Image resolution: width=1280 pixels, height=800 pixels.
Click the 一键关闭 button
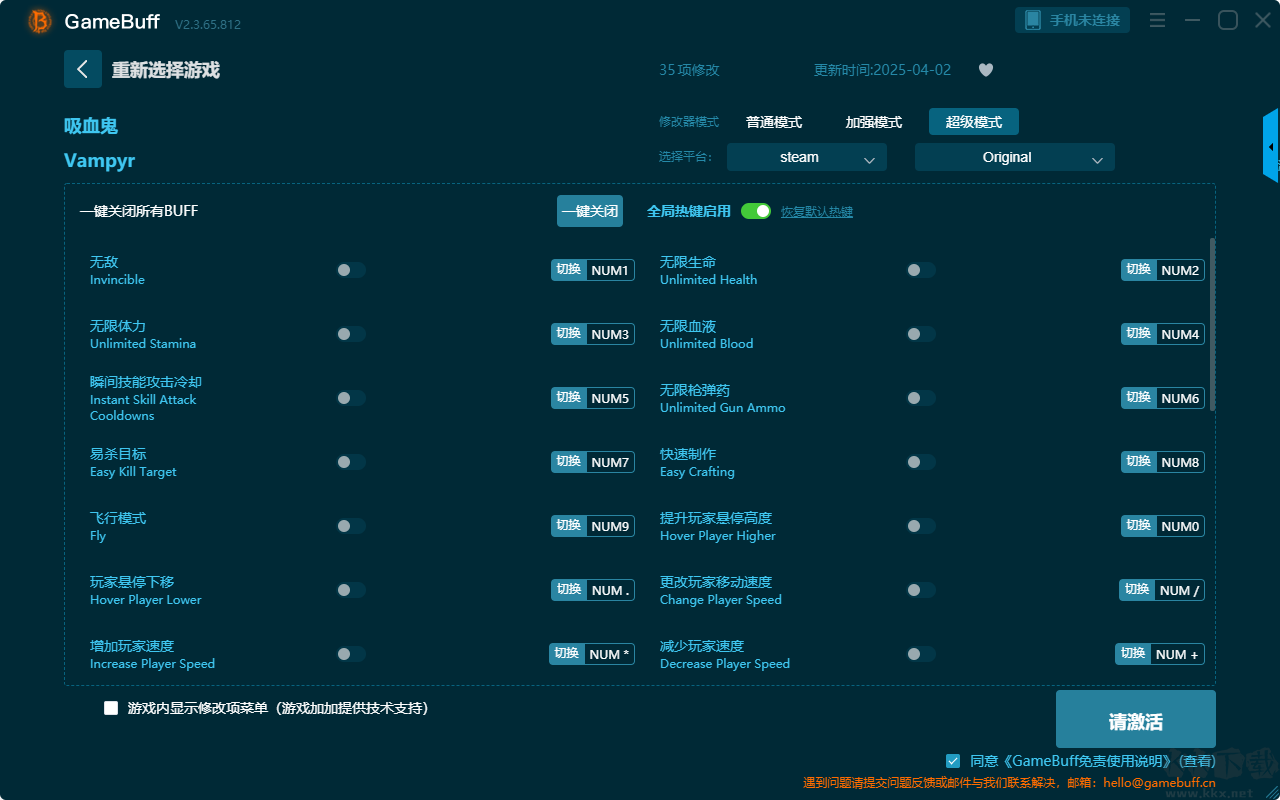590,211
